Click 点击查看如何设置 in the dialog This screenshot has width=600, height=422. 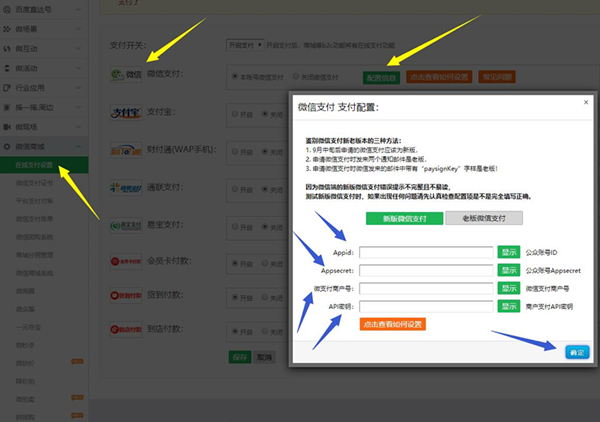393,324
